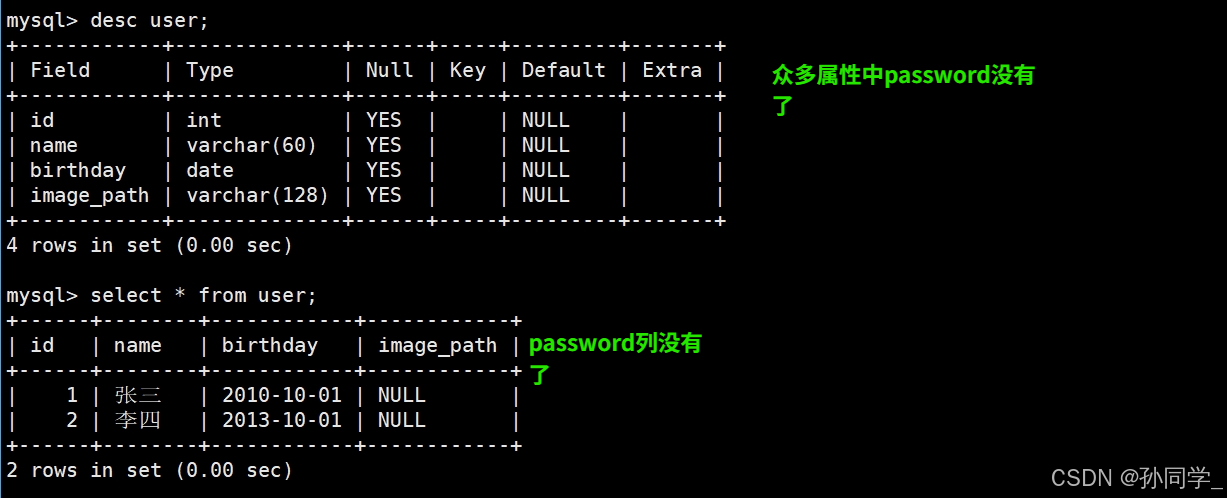The width and height of the screenshot is (1227, 498).
Task: Click the name 李四 in results
Action: 138,420
